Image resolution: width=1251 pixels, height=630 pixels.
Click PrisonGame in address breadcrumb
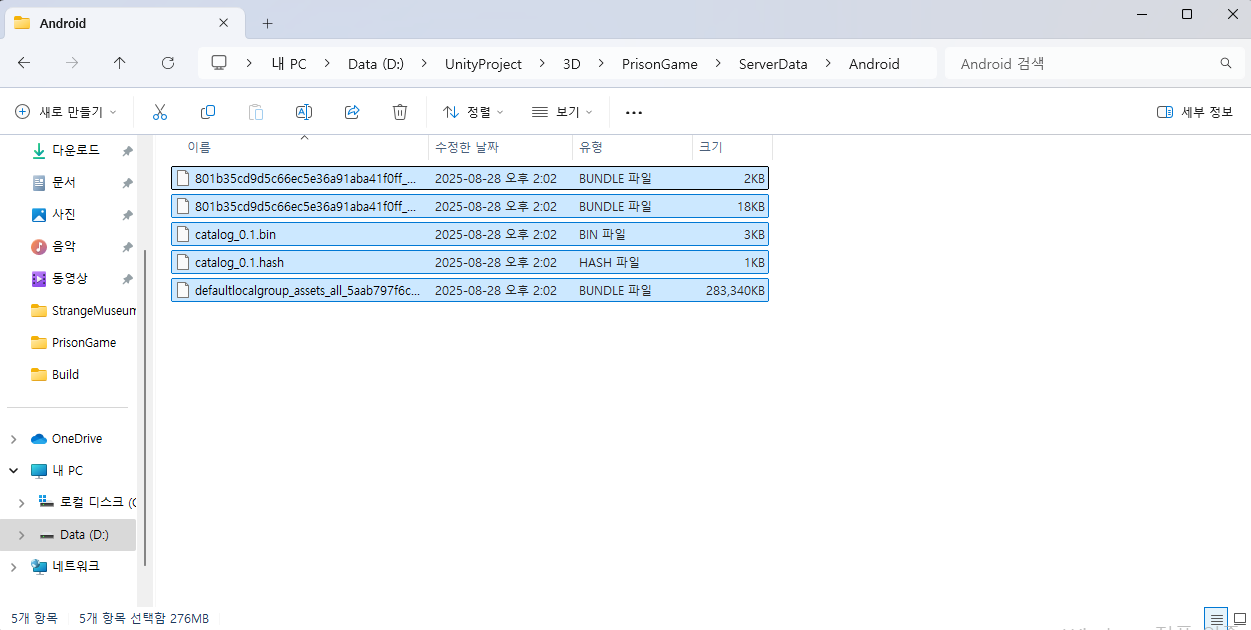[660, 63]
